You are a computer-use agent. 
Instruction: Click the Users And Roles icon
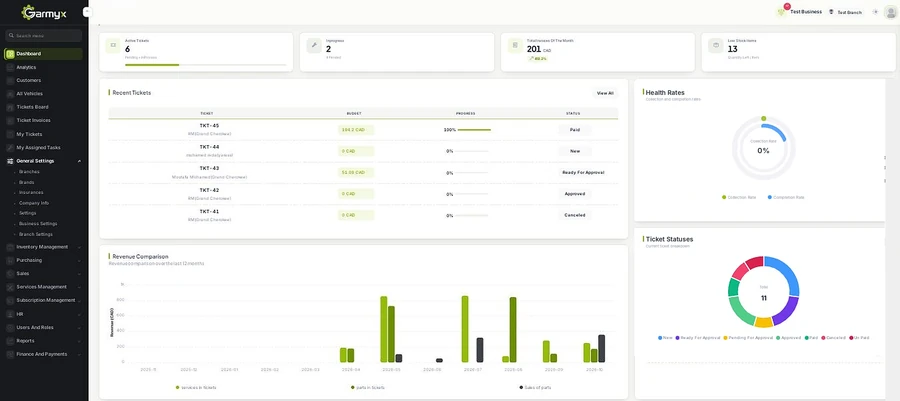[10, 328]
